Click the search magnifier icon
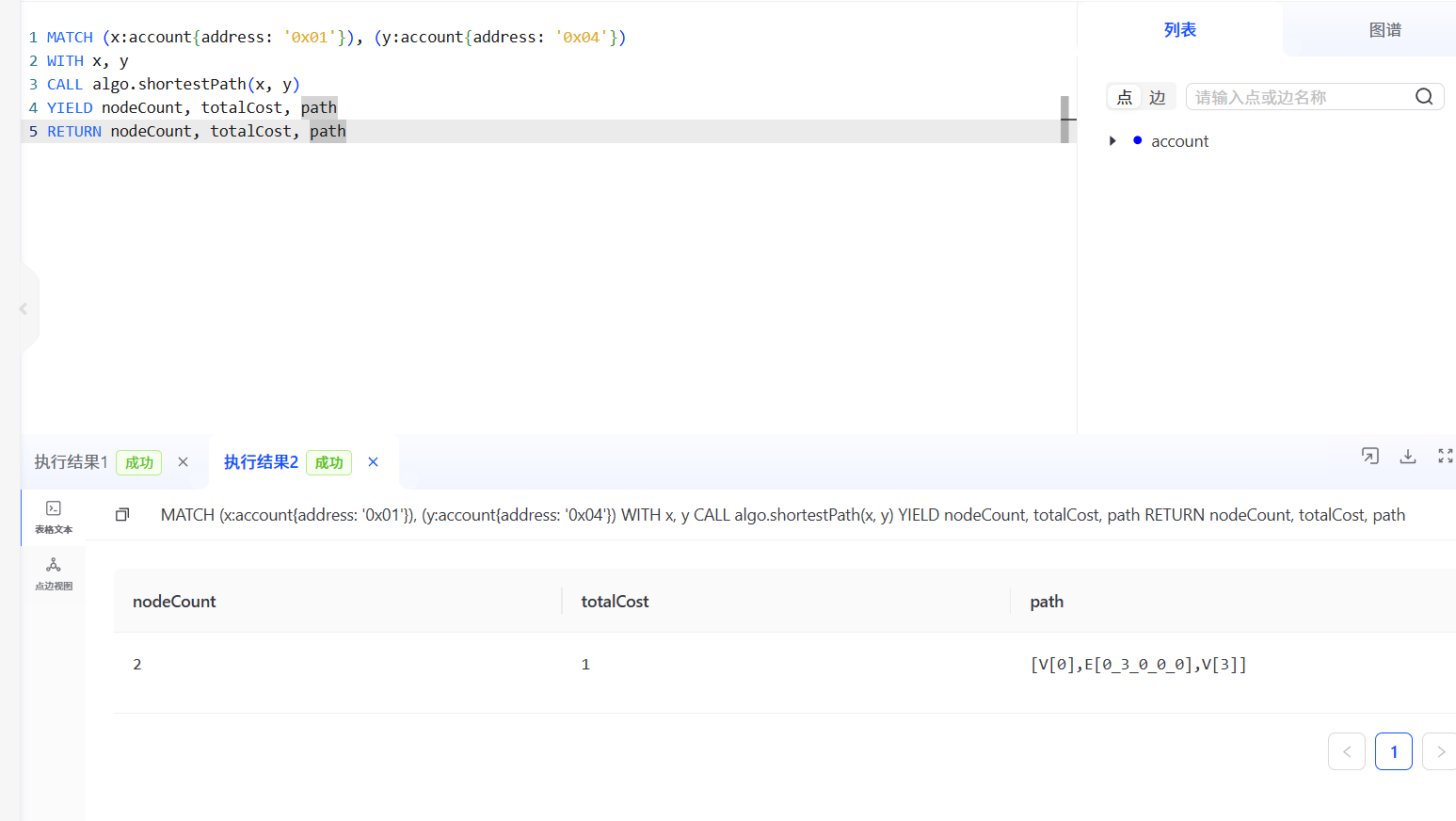 coord(1424,97)
